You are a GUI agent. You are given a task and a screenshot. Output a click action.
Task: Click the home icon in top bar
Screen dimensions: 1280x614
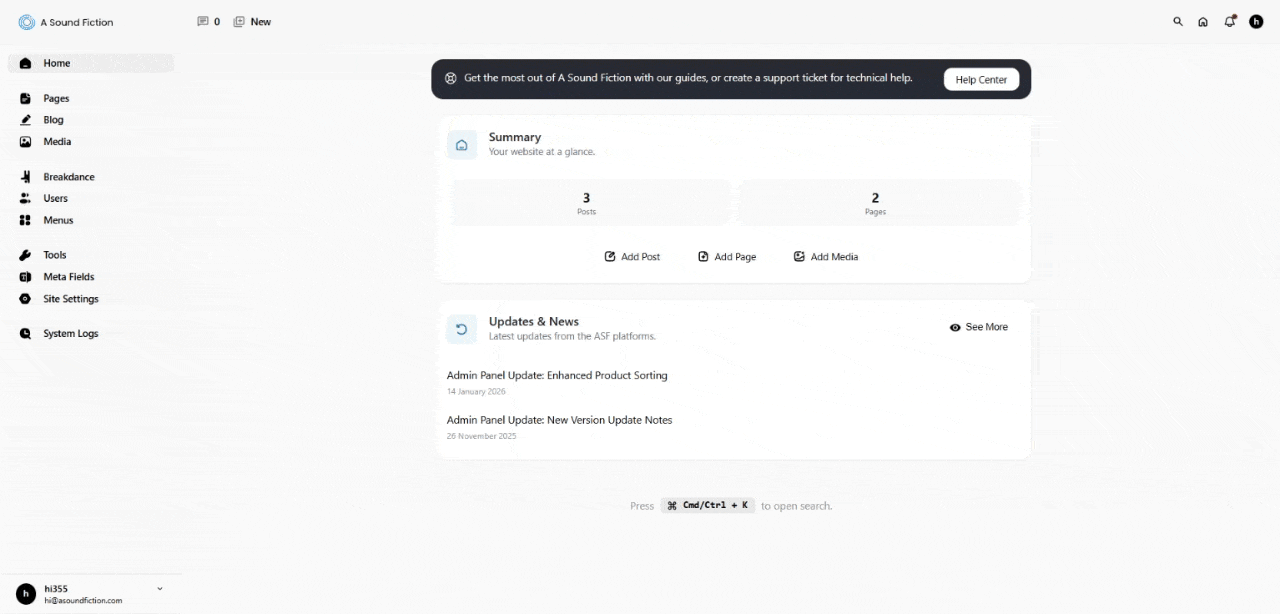(x=1203, y=22)
